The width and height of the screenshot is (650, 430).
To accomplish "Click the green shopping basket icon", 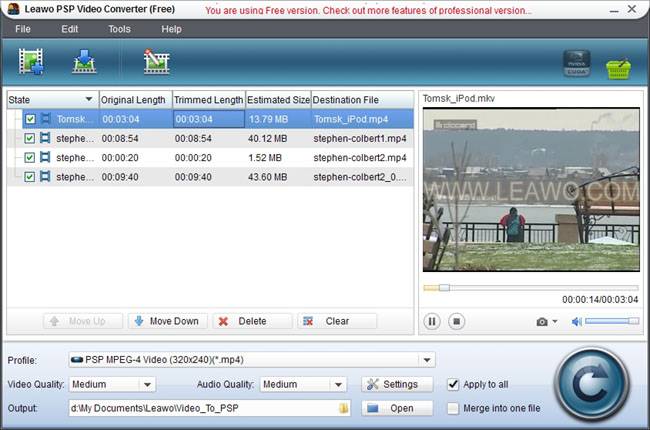I will [618, 68].
